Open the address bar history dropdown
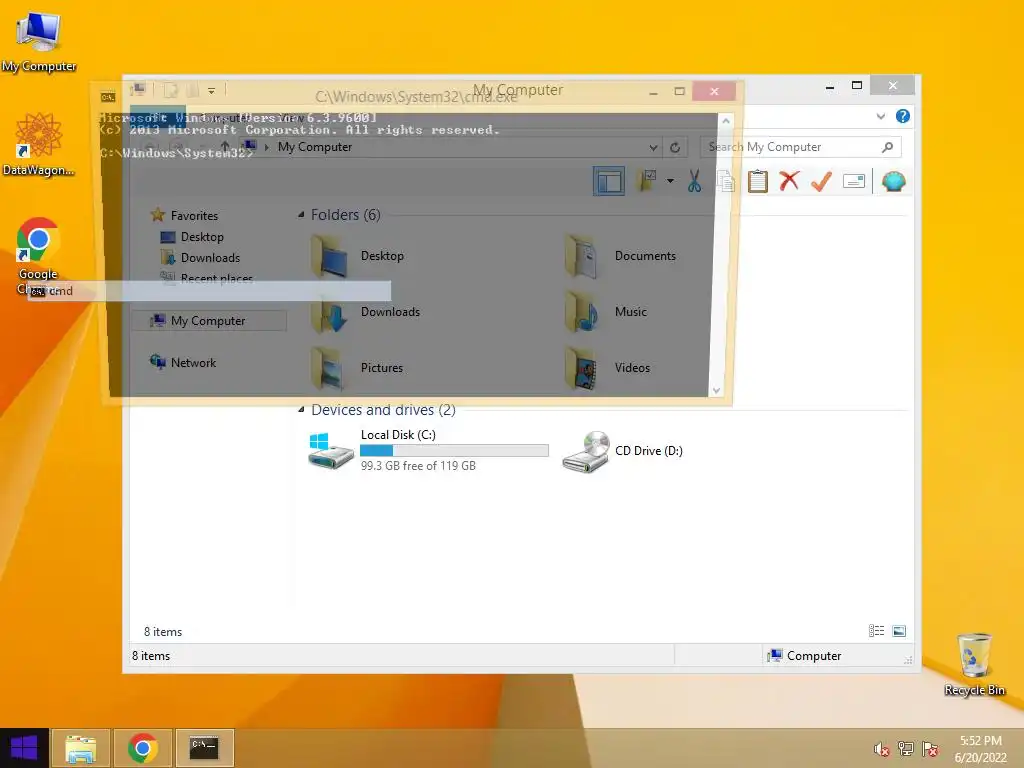Screen dimensions: 1024x768 click(652, 148)
